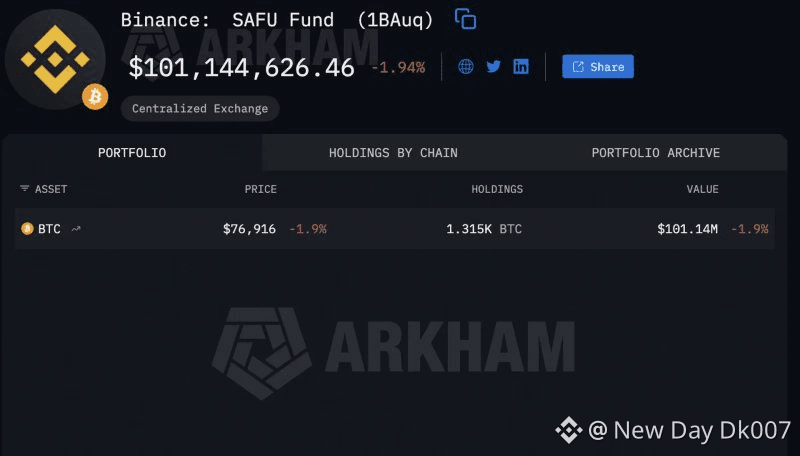Click the BTC coin icon in row
800x456 pixels.
[x=27, y=229]
